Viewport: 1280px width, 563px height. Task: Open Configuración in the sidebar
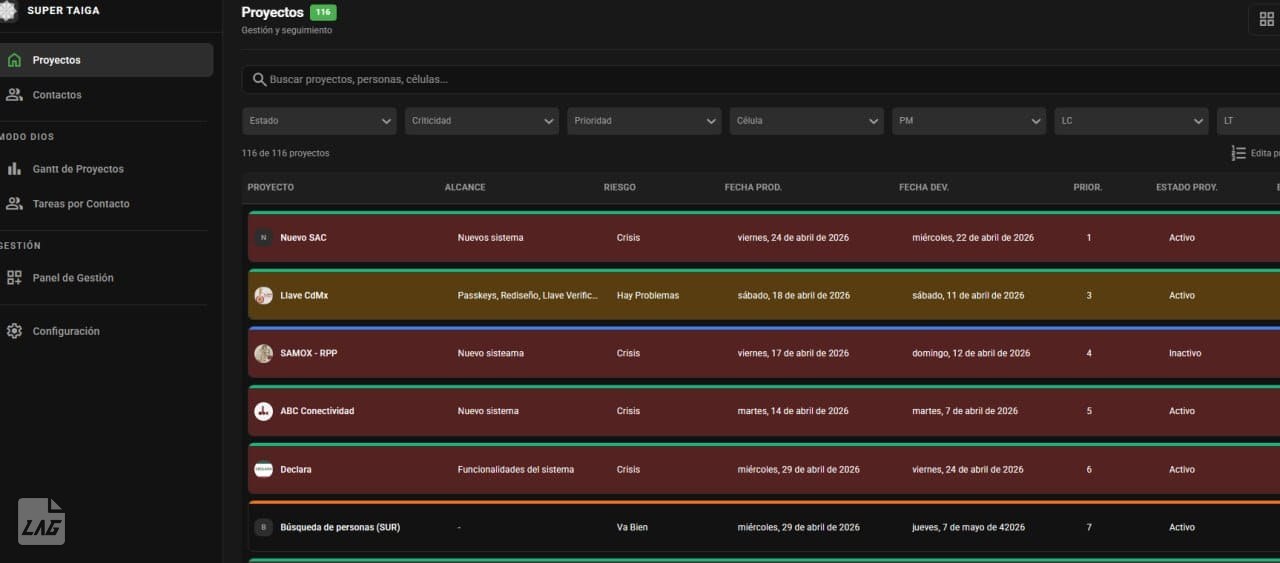[106, 331]
